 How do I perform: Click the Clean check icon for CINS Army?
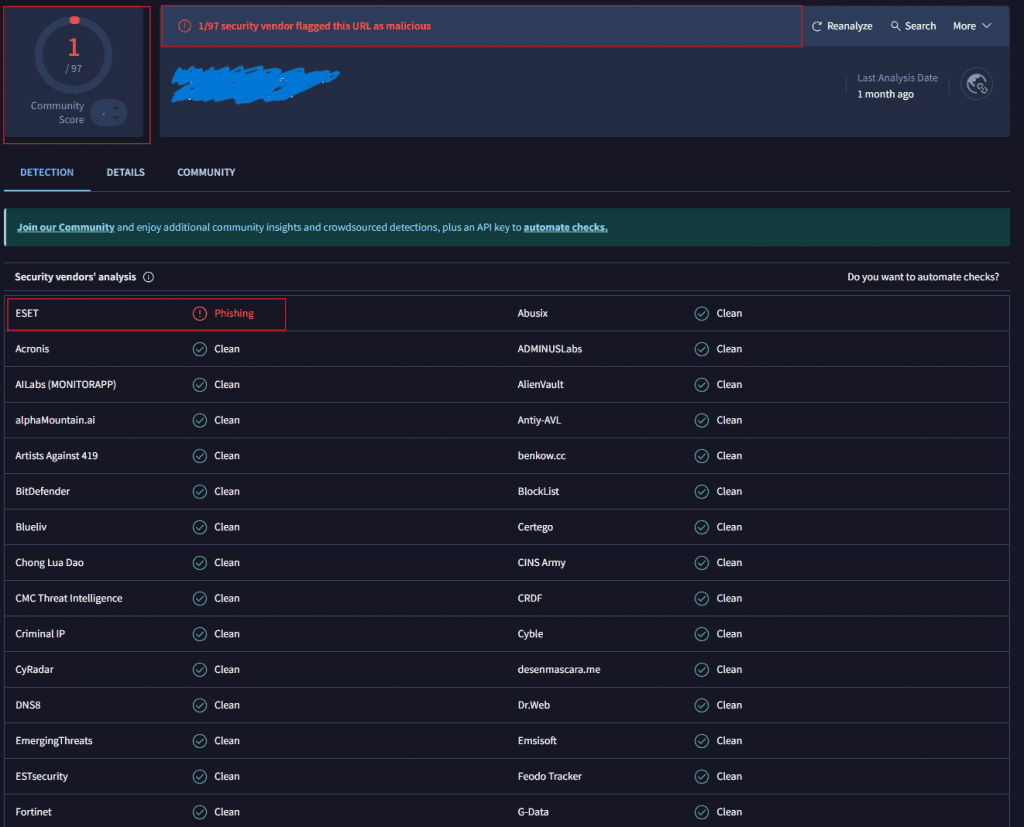tap(702, 562)
